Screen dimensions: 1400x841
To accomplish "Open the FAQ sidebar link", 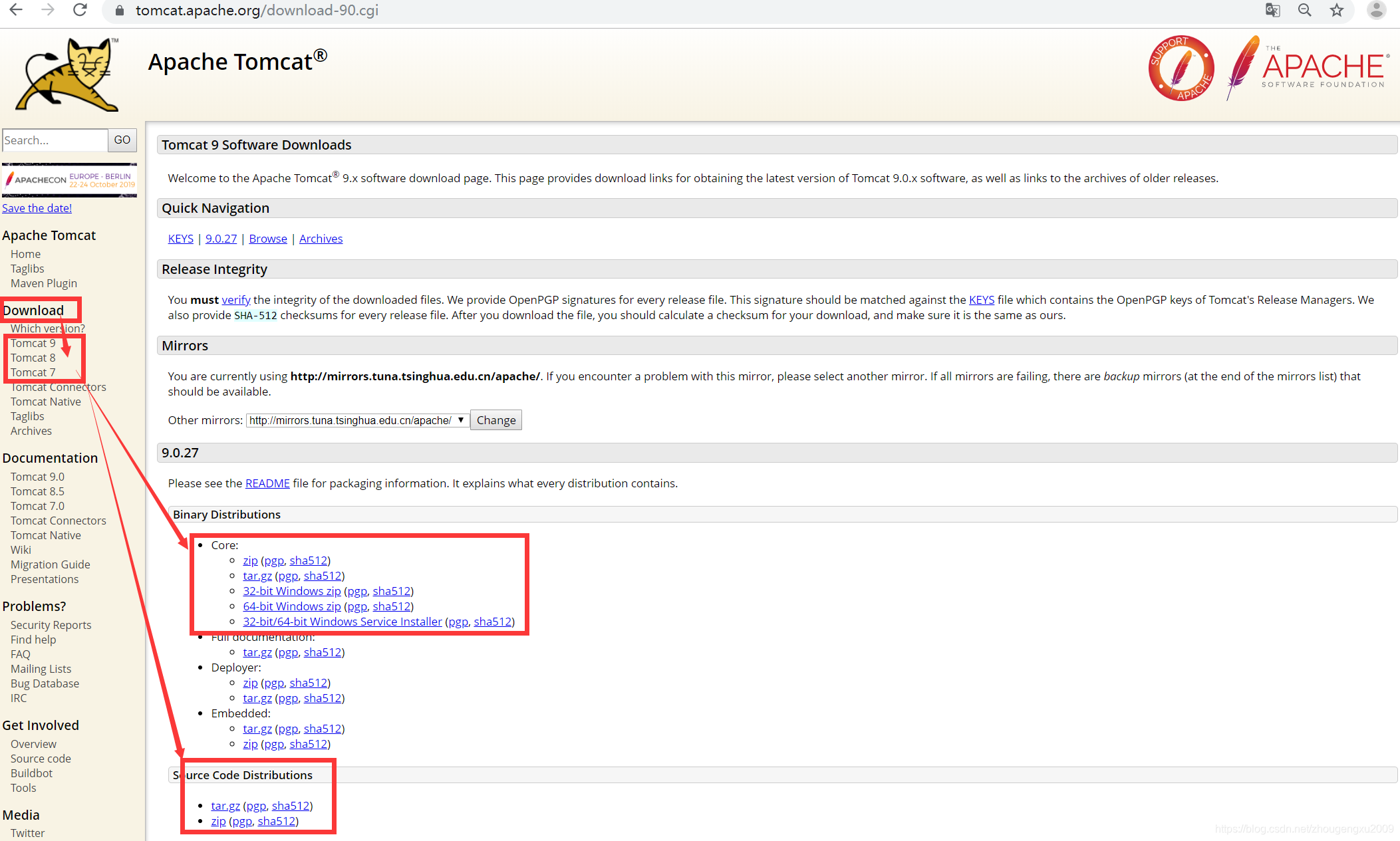I will pos(21,654).
